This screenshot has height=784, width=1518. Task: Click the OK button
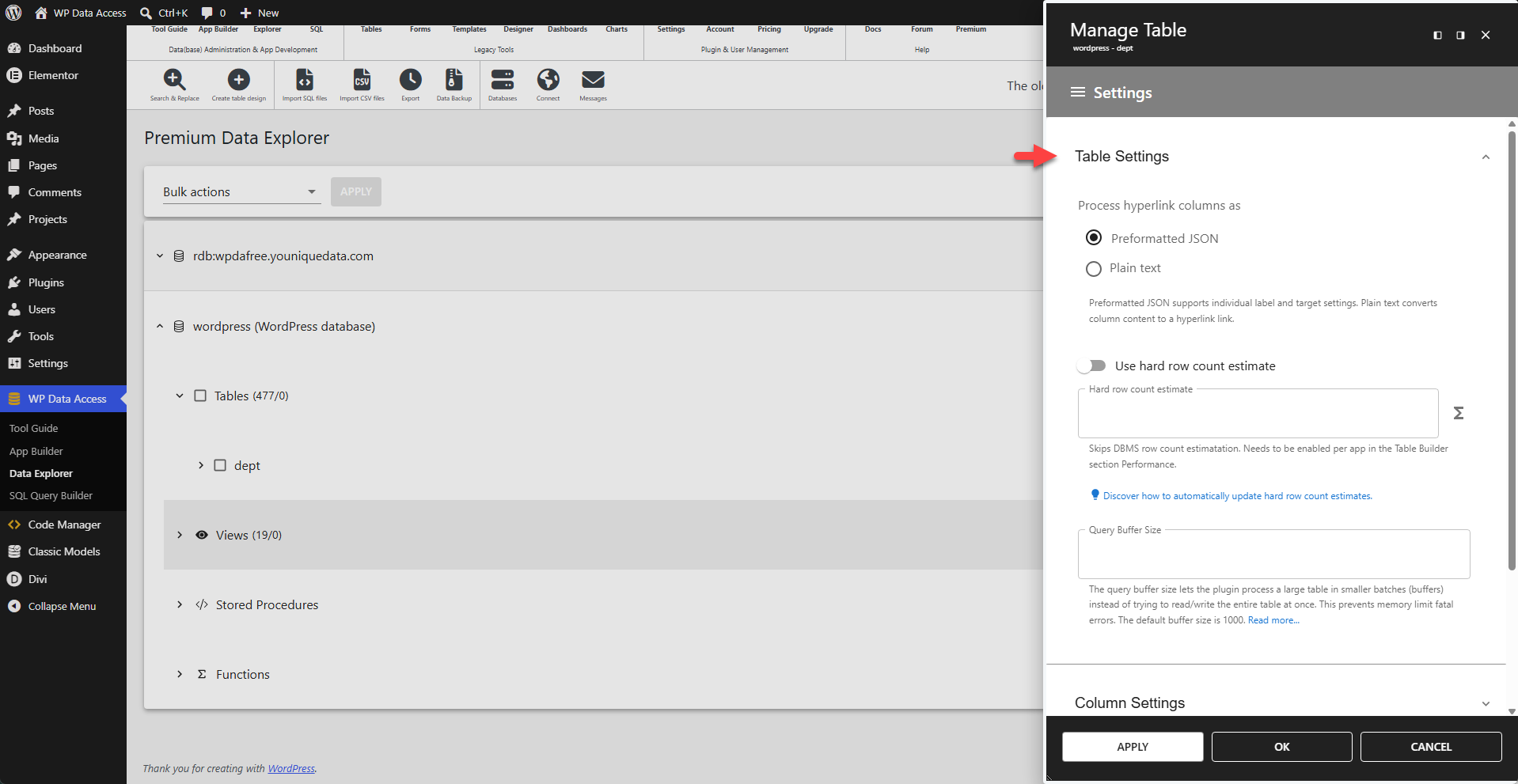click(x=1281, y=747)
